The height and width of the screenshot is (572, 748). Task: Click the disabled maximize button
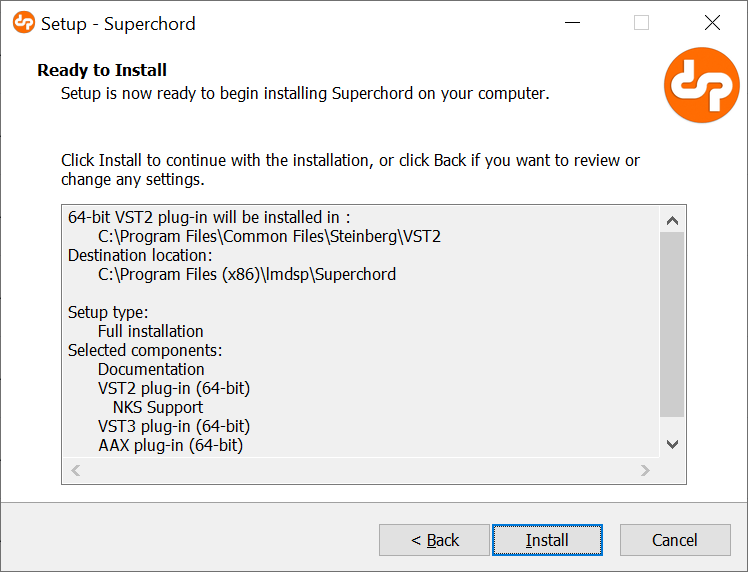click(x=641, y=22)
